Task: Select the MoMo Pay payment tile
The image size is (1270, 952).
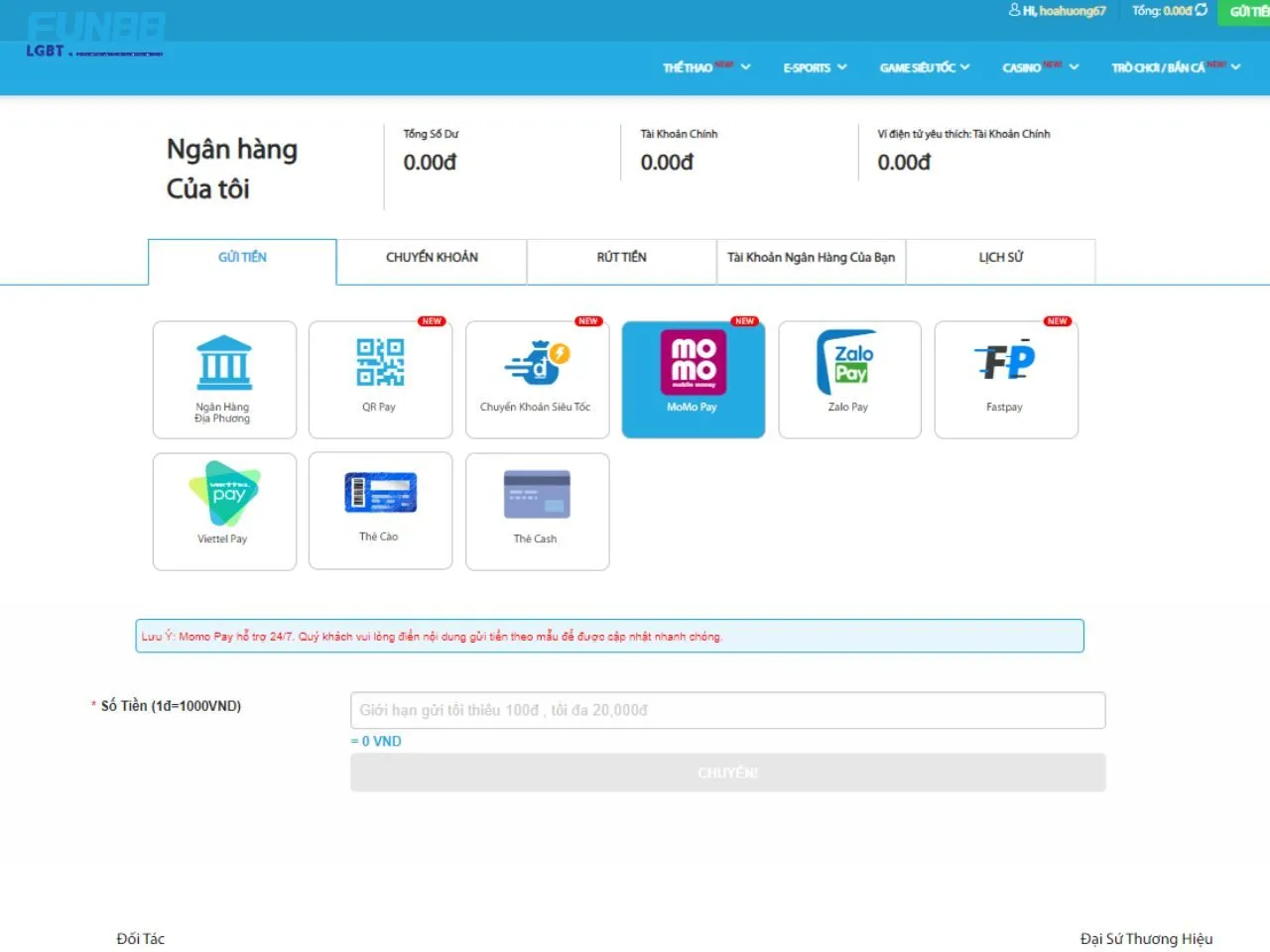Action: pyautogui.click(x=693, y=380)
